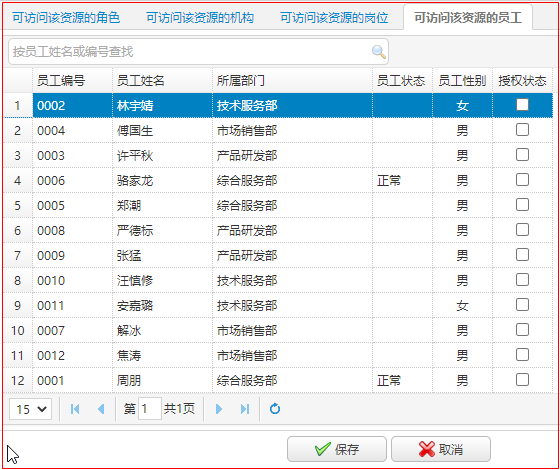Screen dimensions: 560x470
Task: Click the page number input box
Action: click(150, 409)
